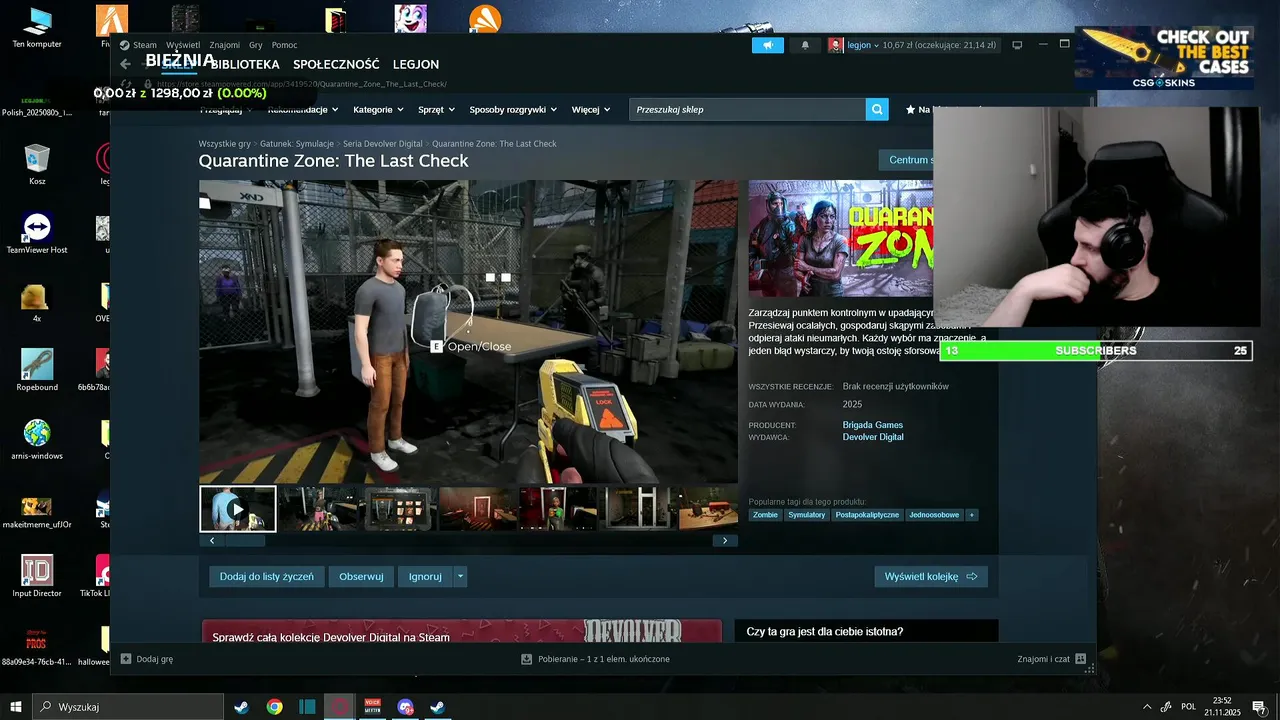This screenshot has width=1280, height=720.
Task: Click the store search magnifier button
Action: point(877,109)
